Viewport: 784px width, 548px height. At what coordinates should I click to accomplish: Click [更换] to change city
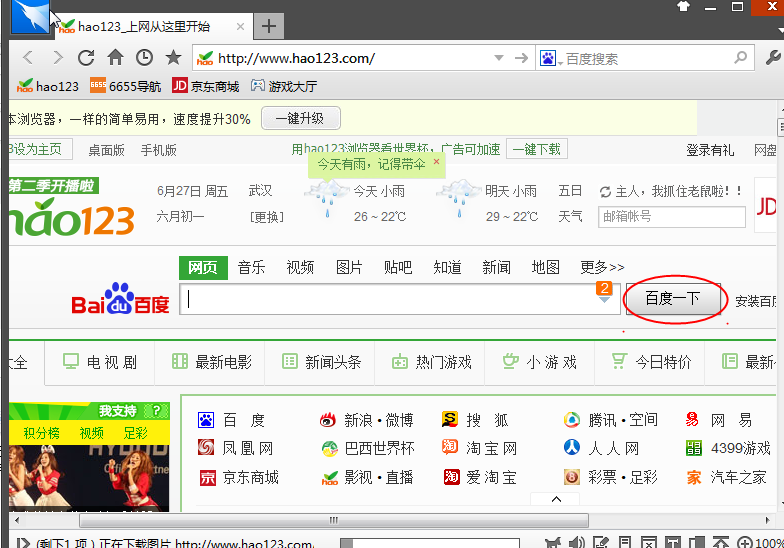point(267,217)
